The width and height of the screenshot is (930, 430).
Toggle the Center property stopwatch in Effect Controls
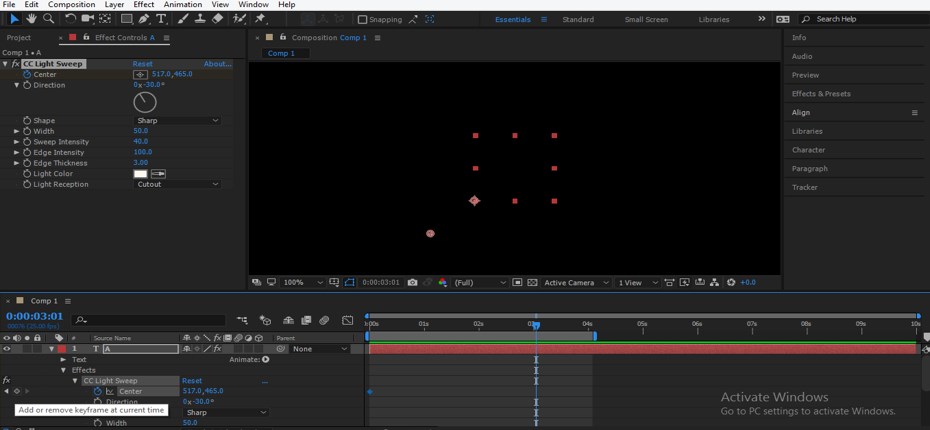27,74
